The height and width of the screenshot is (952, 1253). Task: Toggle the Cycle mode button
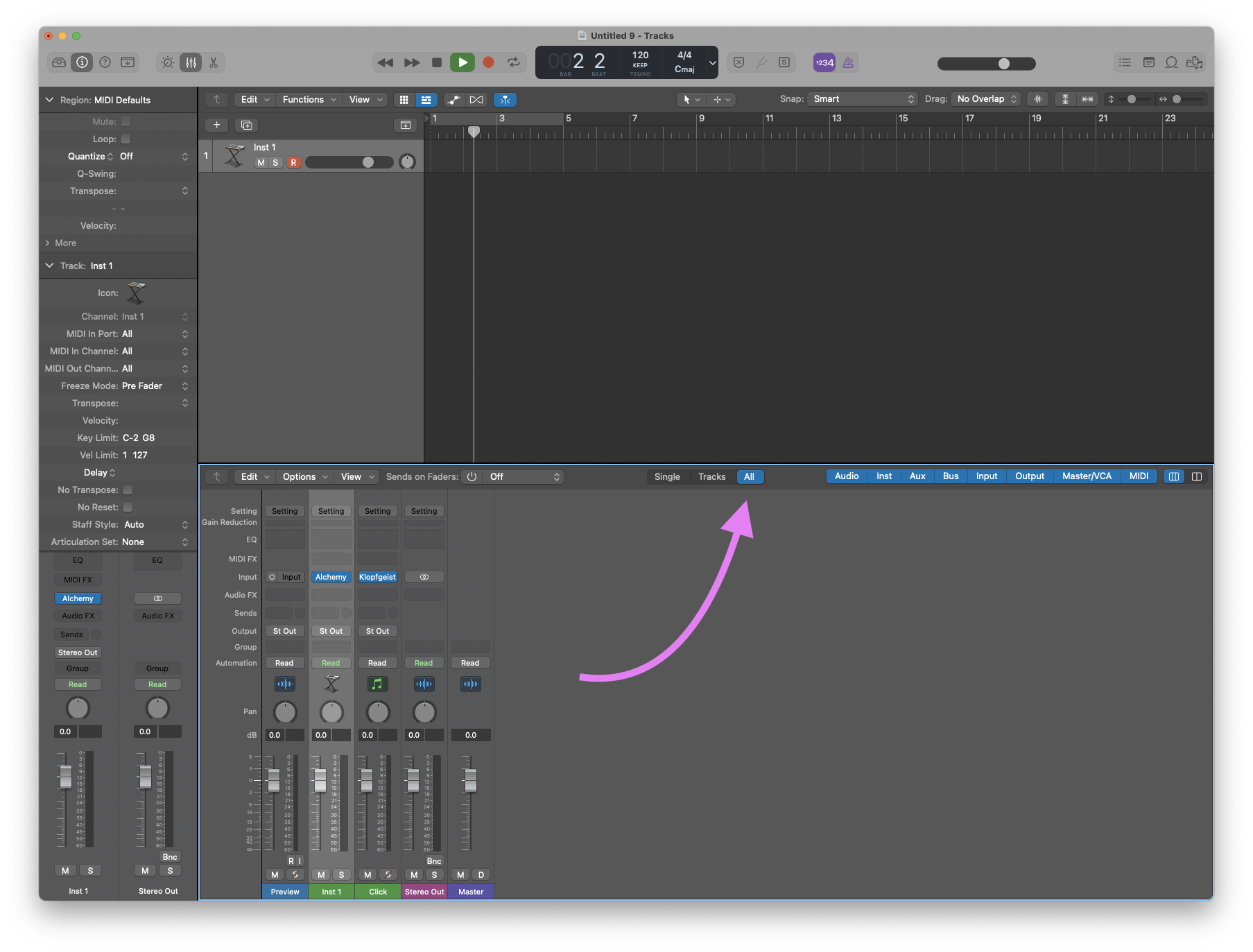tap(514, 62)
